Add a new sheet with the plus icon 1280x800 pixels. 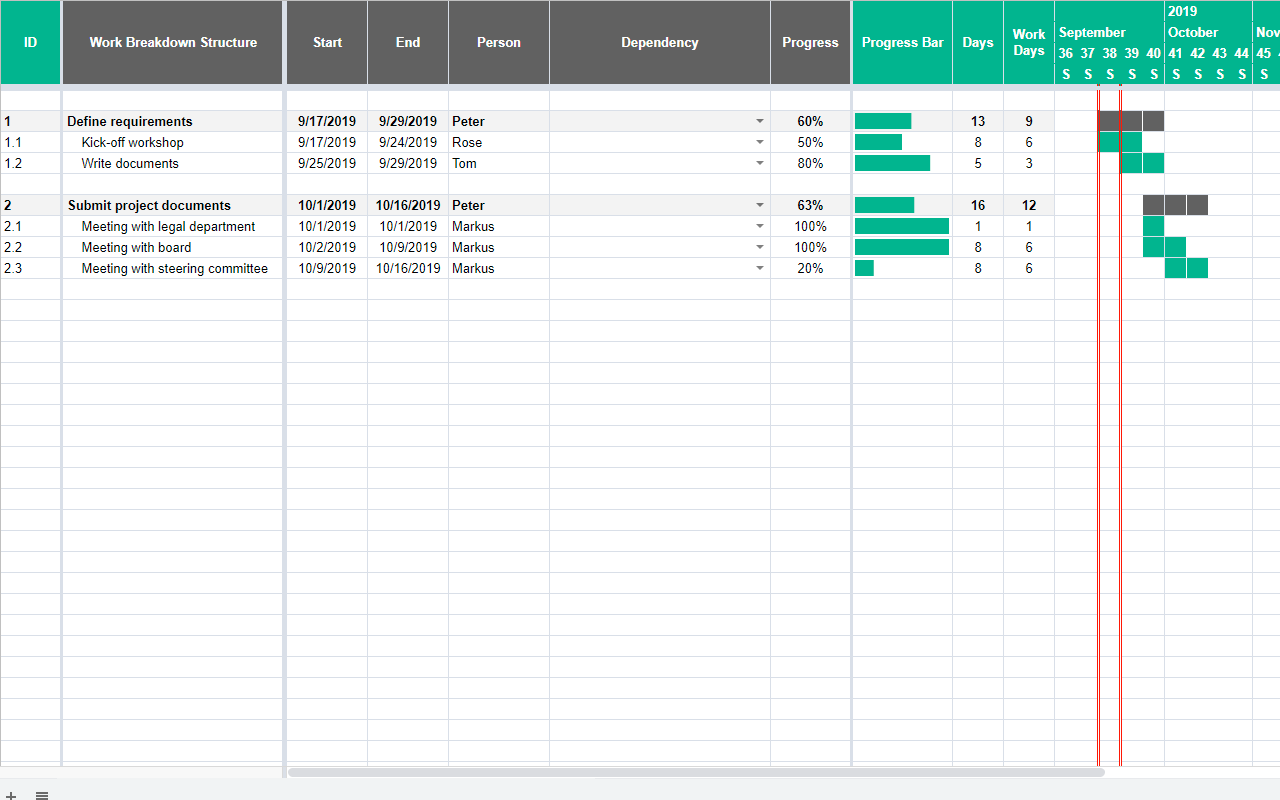(x=11, y=795)
